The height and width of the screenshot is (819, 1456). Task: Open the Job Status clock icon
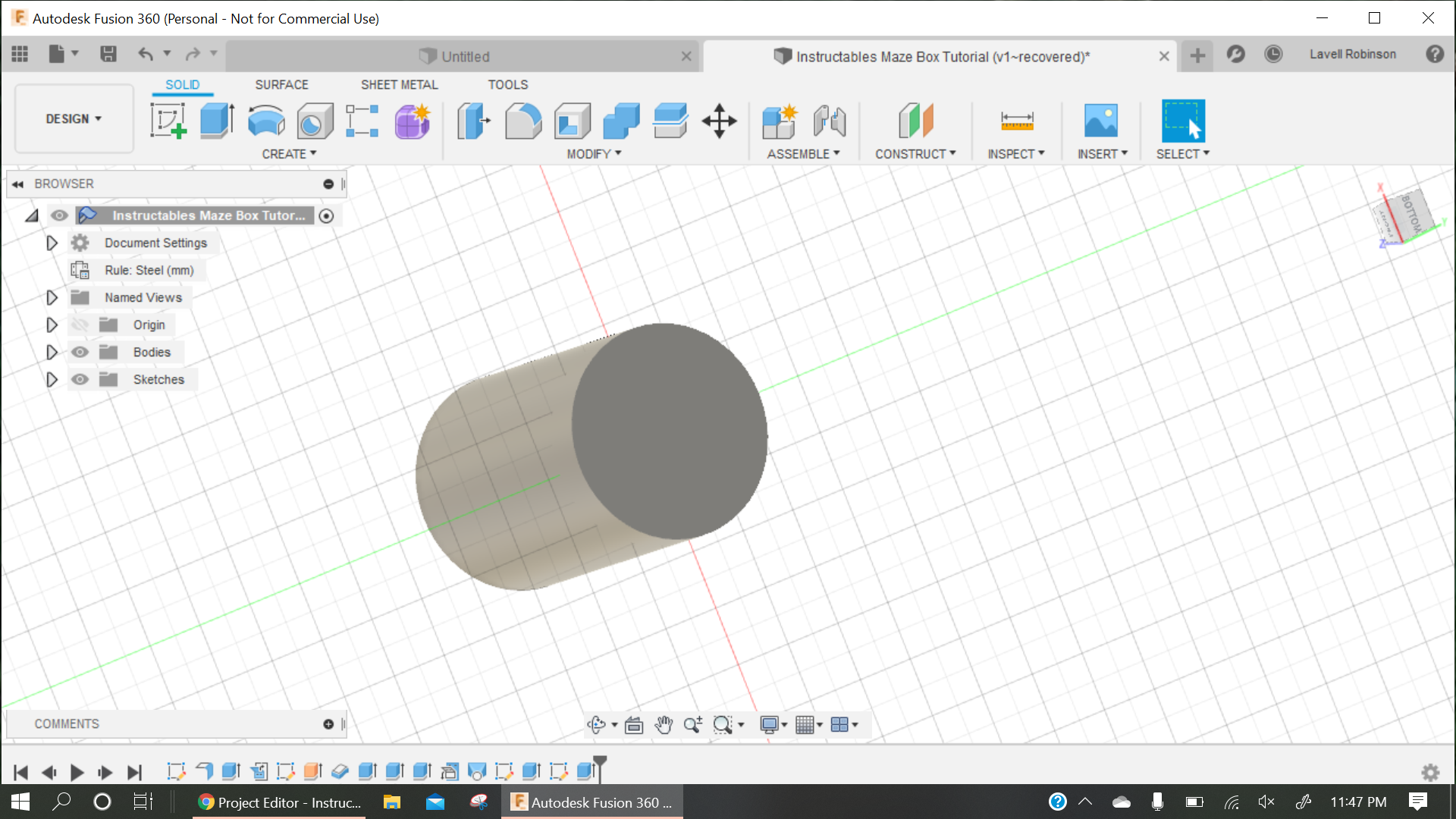point(1273,54)
